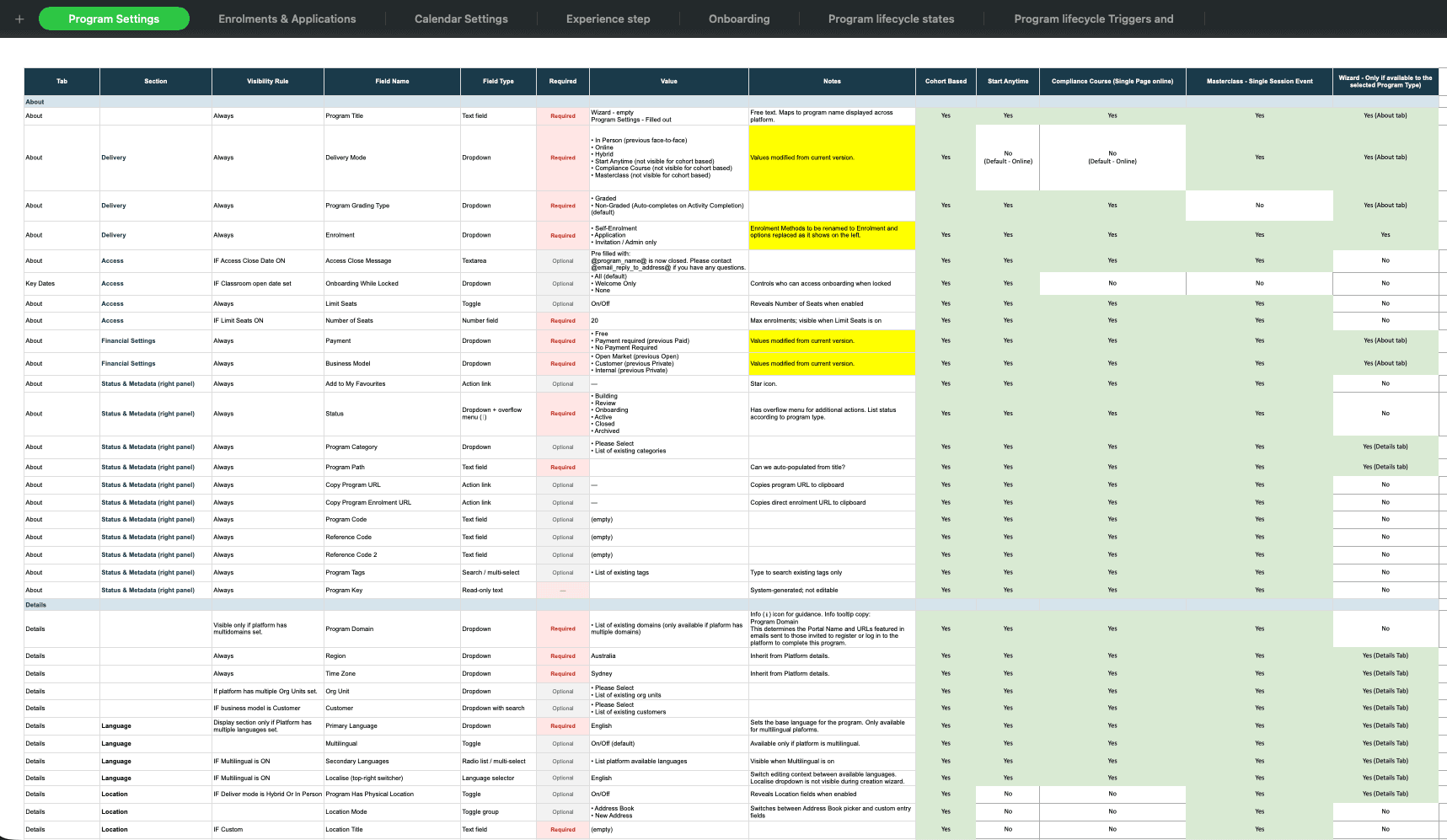
Task: Click the Value column header
Action: (669, 82)
